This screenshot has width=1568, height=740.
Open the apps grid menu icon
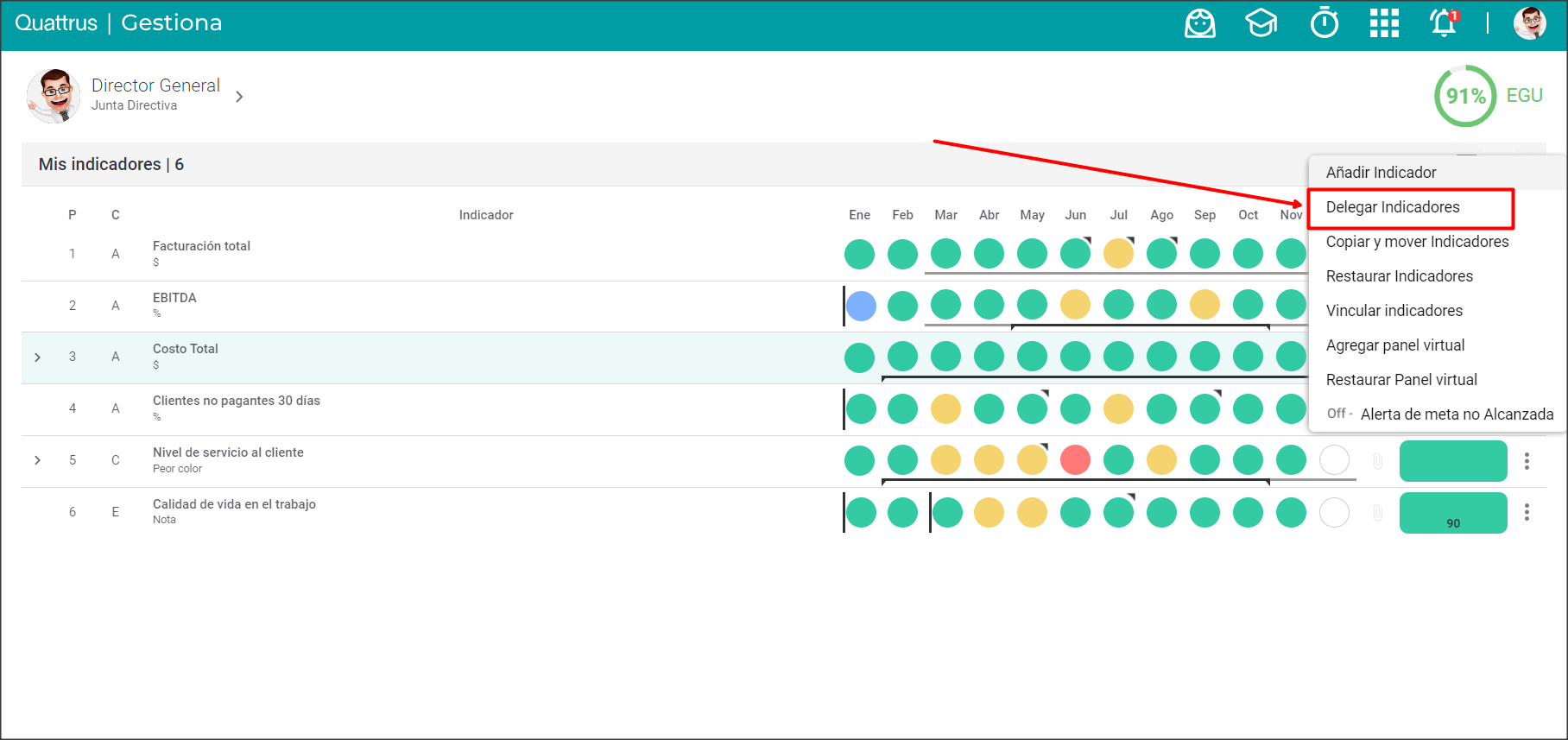pos(1384,23)
